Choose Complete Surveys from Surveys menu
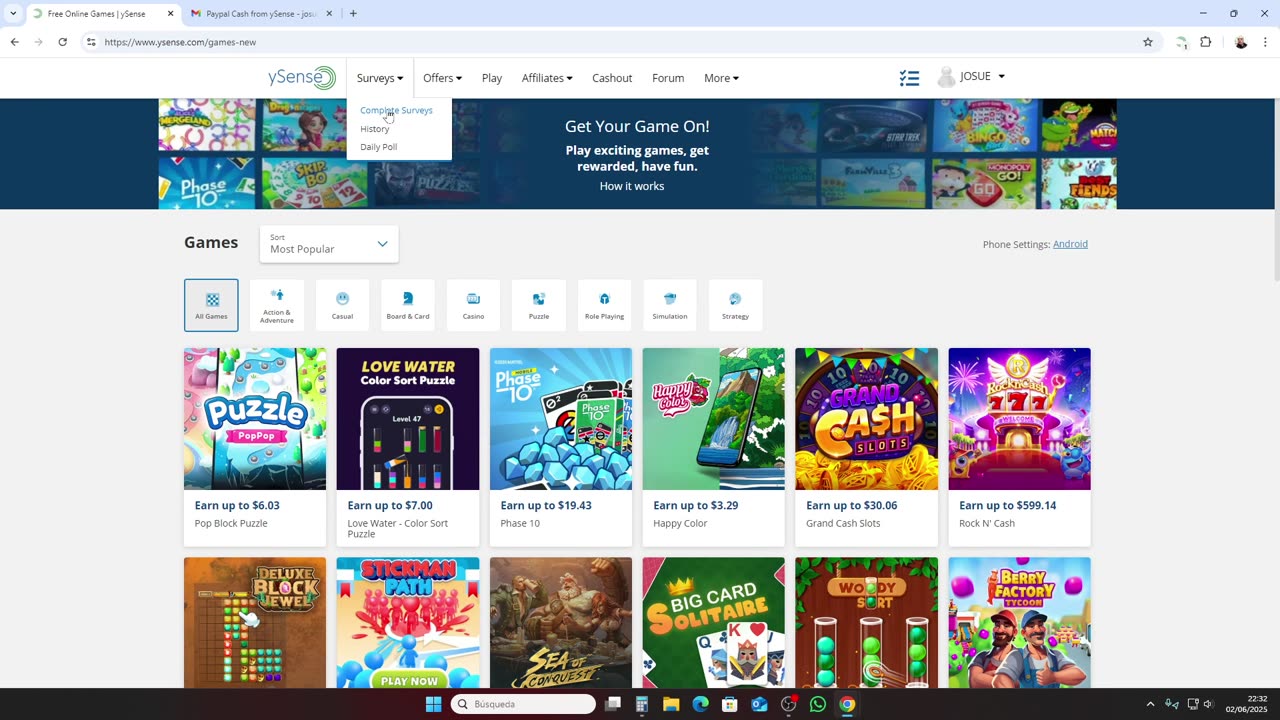The height and width of the screenshot is (720, 1280). point(396,110)
